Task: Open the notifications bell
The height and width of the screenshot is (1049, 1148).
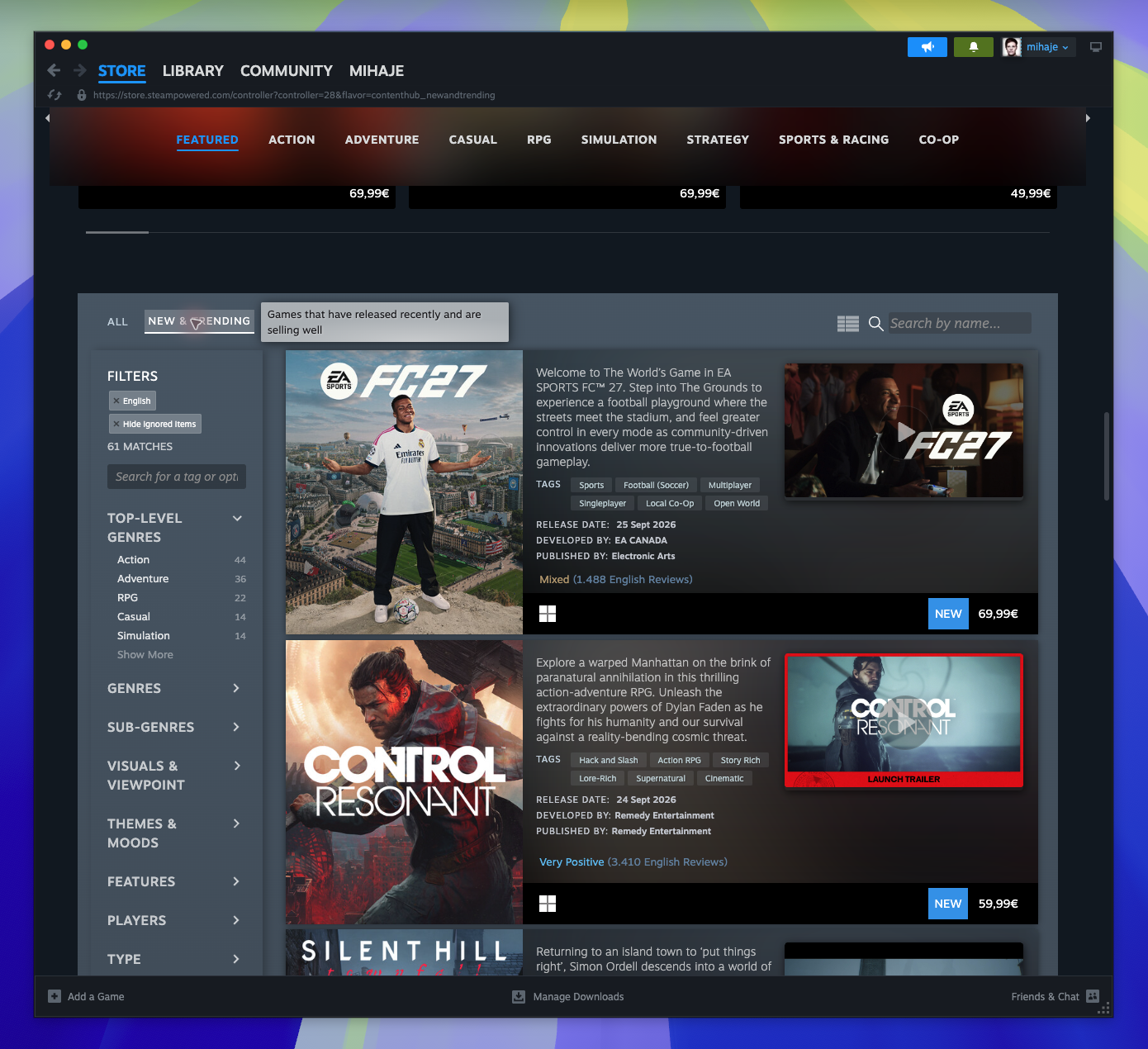Action: click(974, 47)
